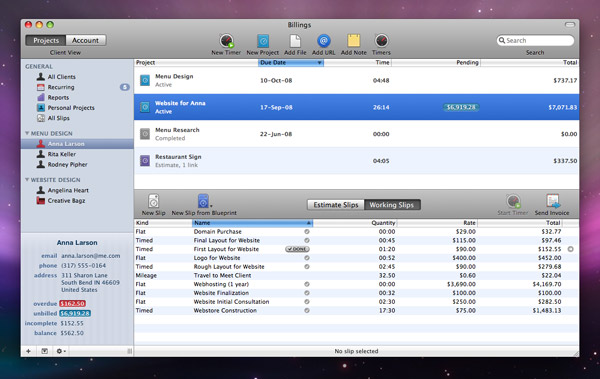Collapse the WEBSITE DESIGN group
Viewport: 600px width, 379px height.
[27, 180]
